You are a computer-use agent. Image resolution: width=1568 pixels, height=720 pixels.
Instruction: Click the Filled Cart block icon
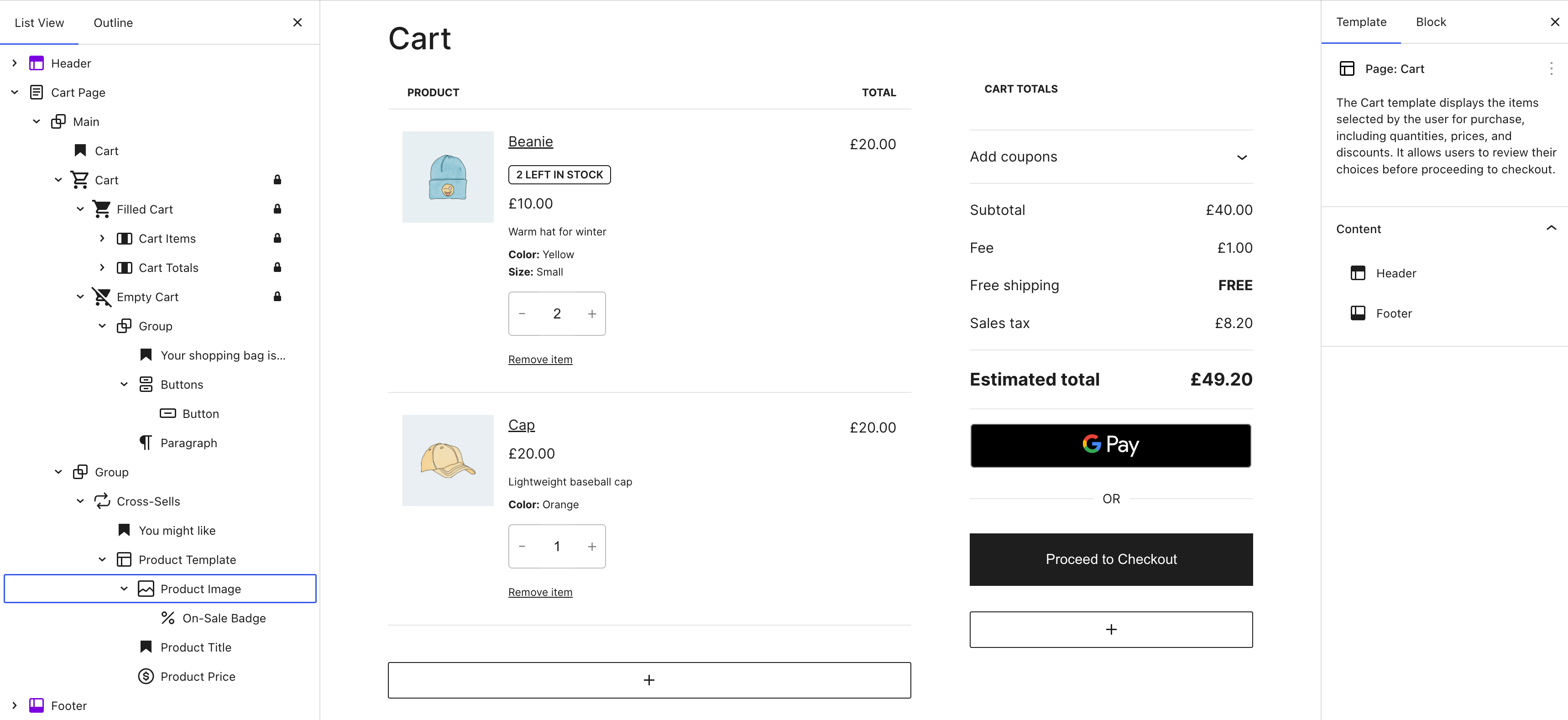102,209
